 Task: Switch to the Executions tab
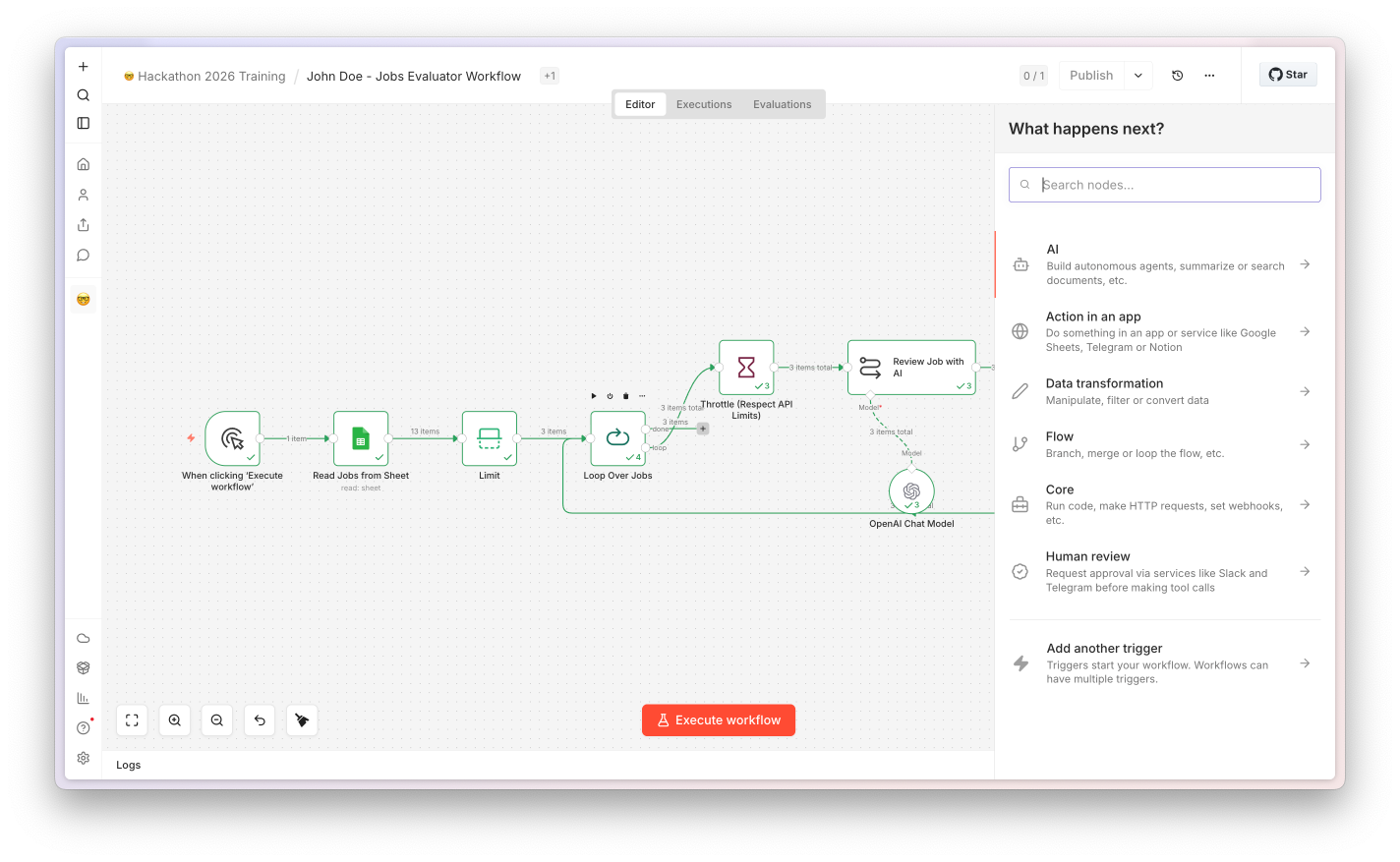(704, 104)
